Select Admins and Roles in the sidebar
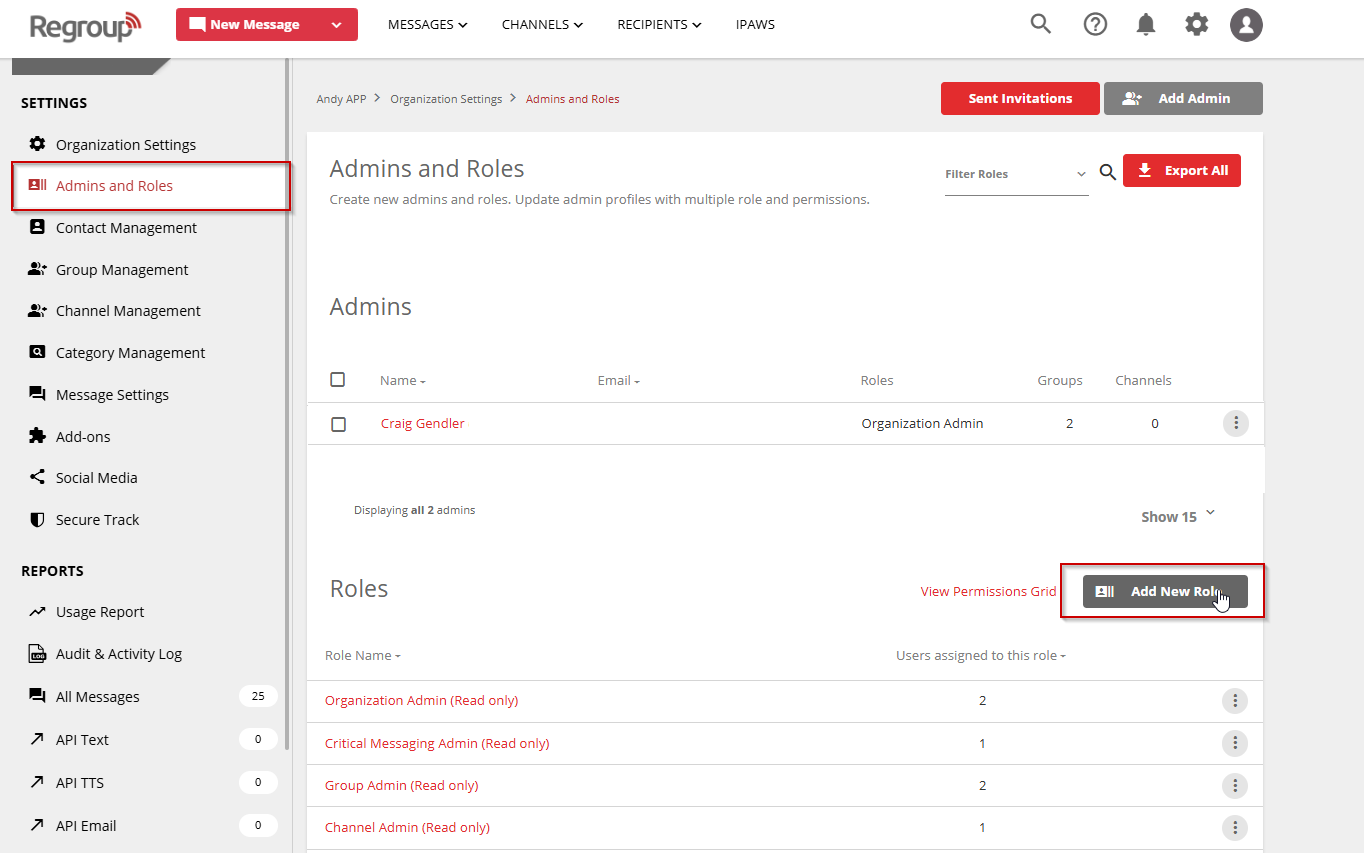 151,186
